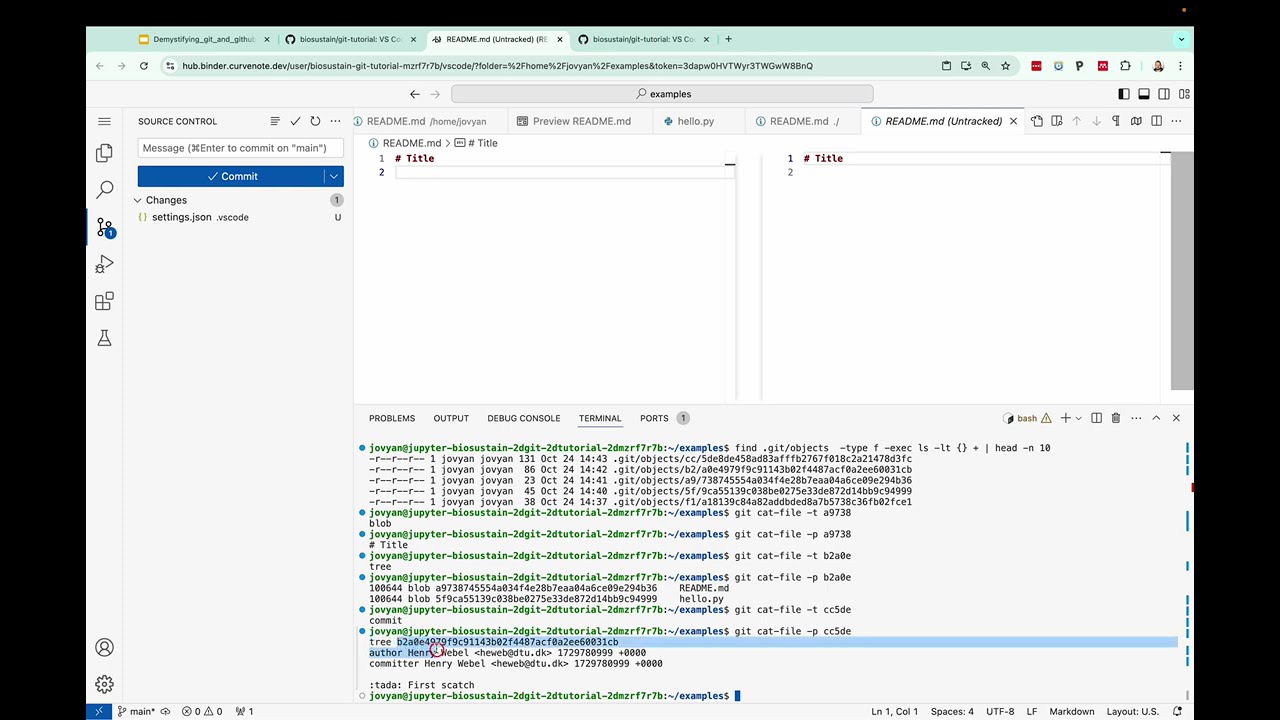Collapse the Changes section
The height and width of the screenshot is (720, 1280).
[x=137, y=200]
